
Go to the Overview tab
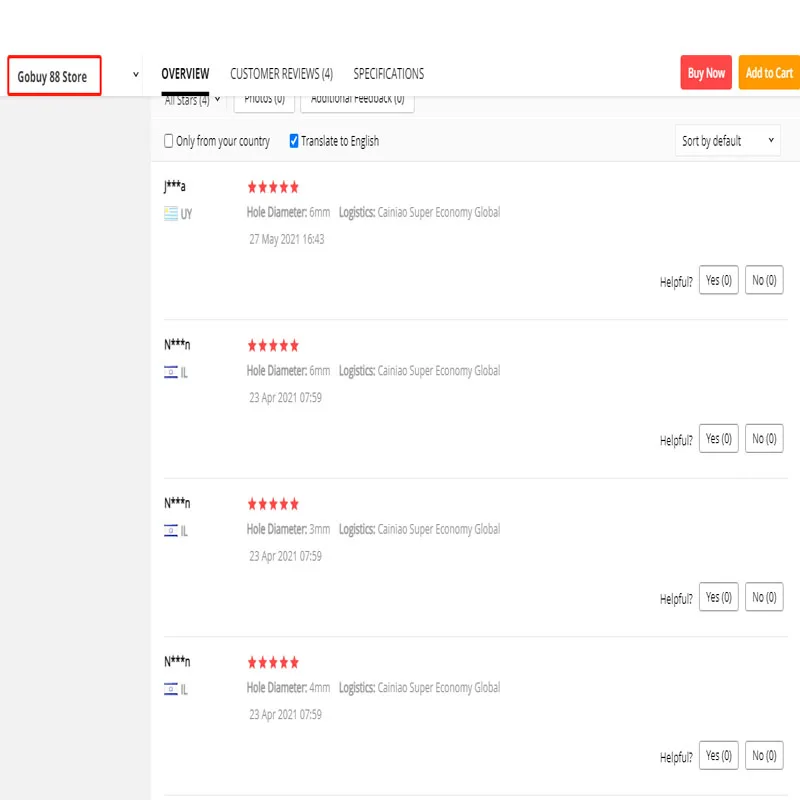point(185,74)
